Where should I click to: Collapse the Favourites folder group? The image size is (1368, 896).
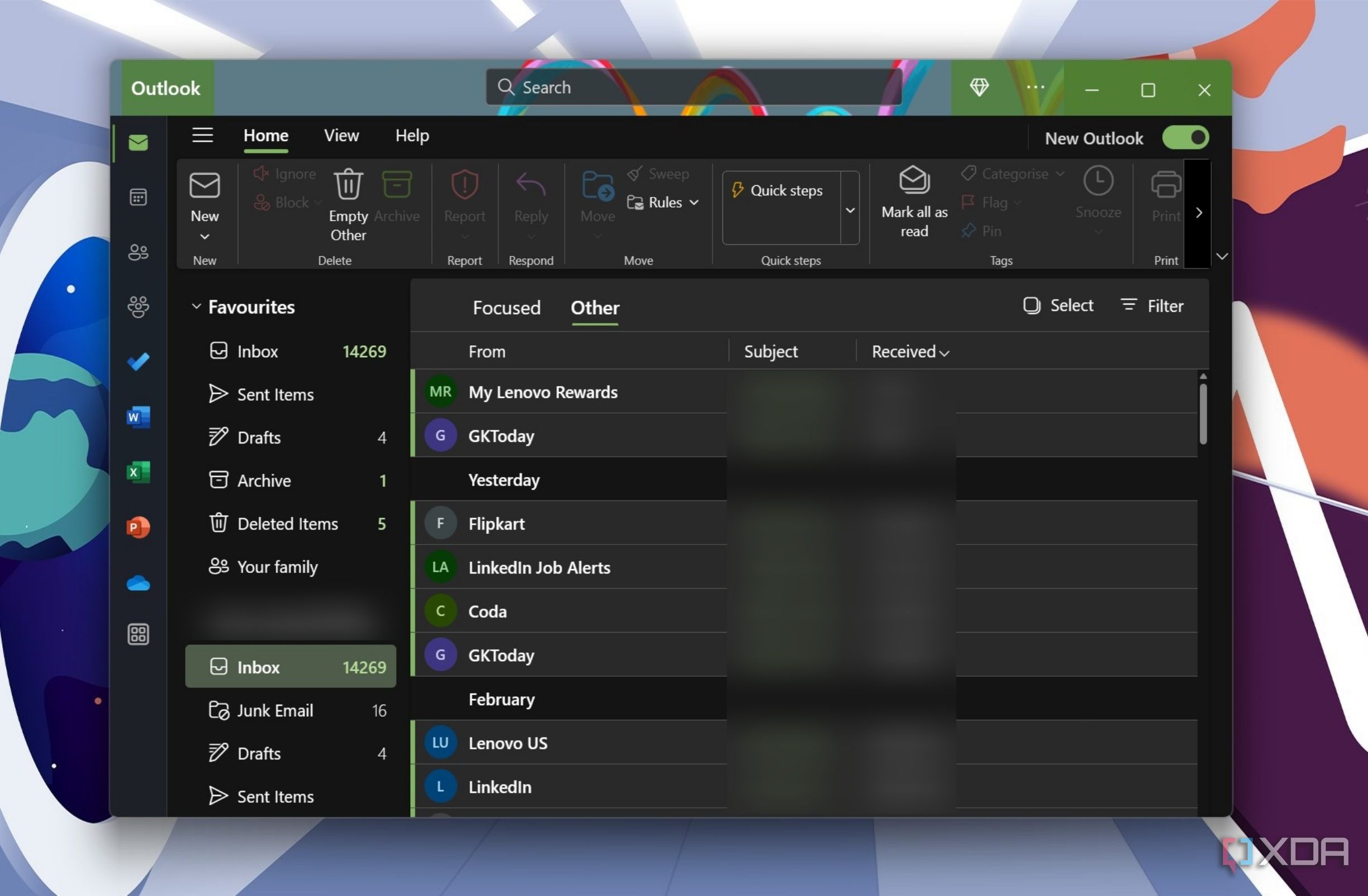pos(196,306)
